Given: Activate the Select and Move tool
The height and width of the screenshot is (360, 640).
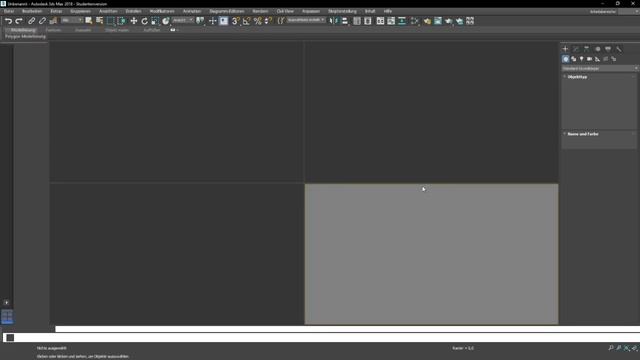Looking at the screenshot, I should pos(133,21).
